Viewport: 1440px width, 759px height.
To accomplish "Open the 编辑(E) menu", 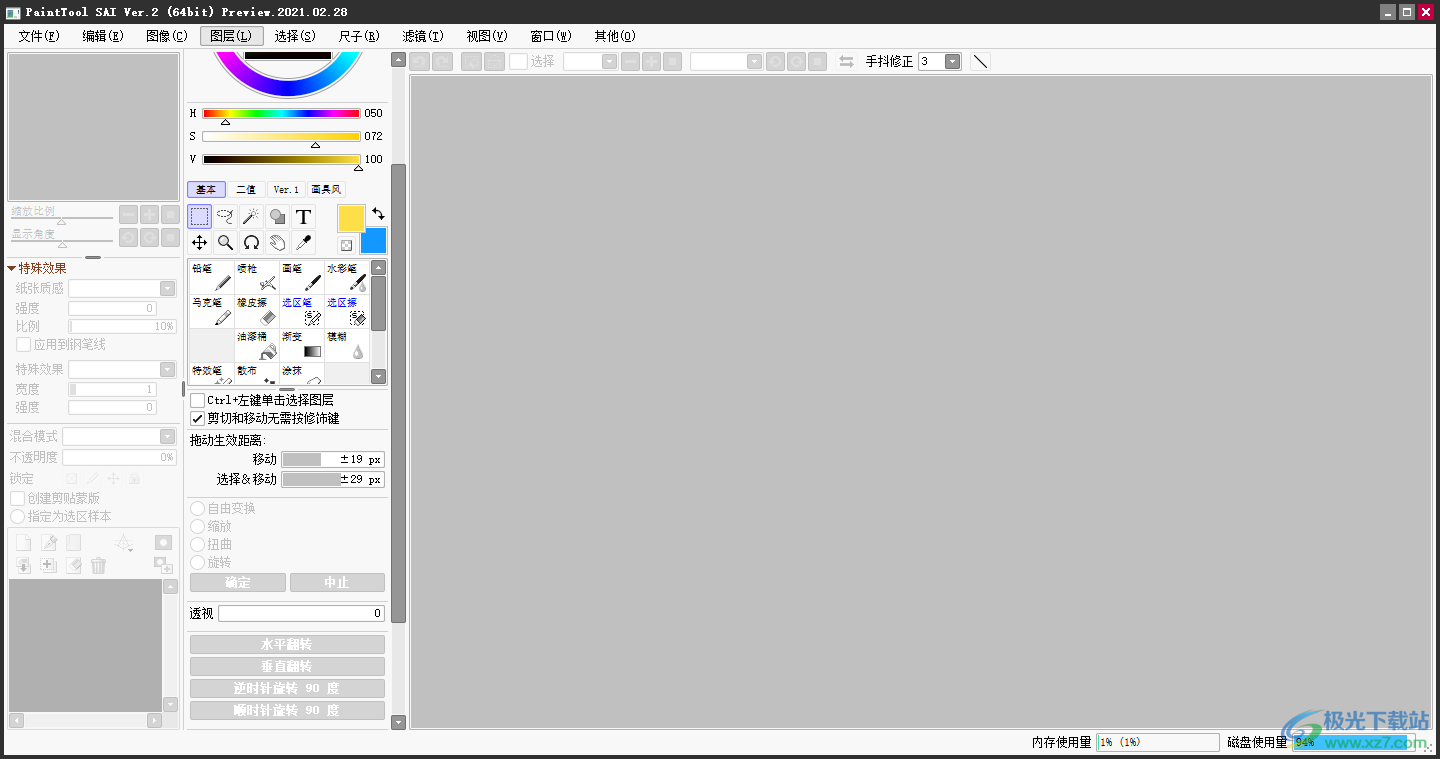I will click(103, 36).
